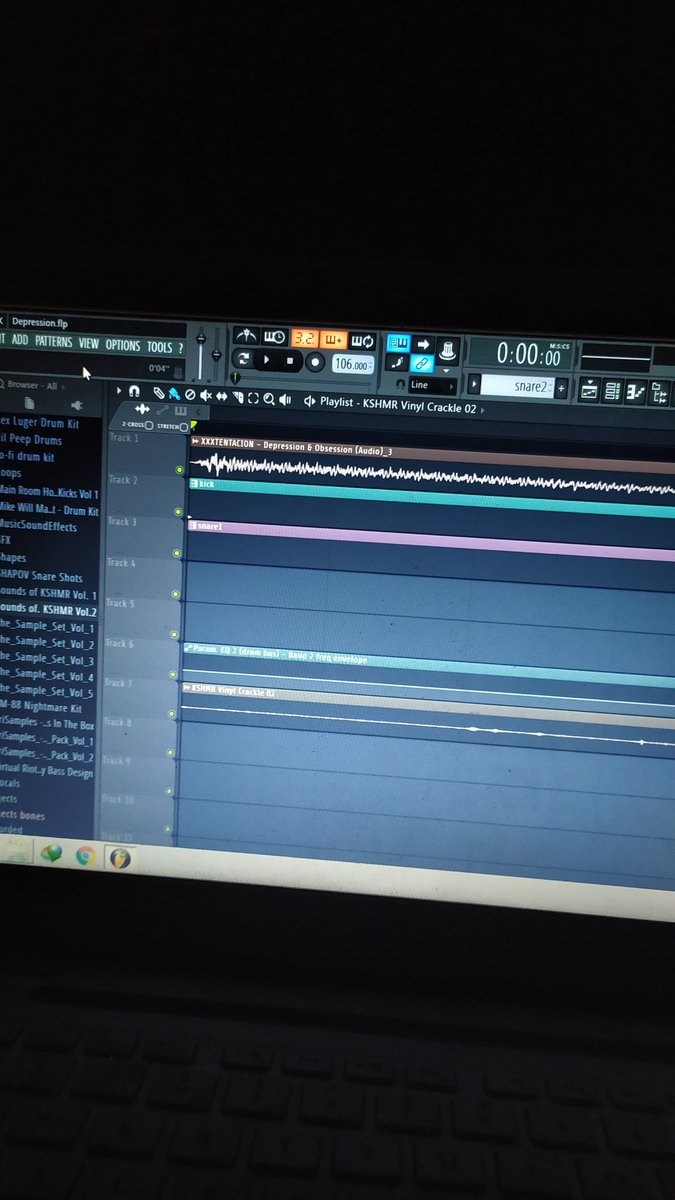Toggle the overdub blend recording button
This screenshot has height=1200, width=675.
coord(334,340)
